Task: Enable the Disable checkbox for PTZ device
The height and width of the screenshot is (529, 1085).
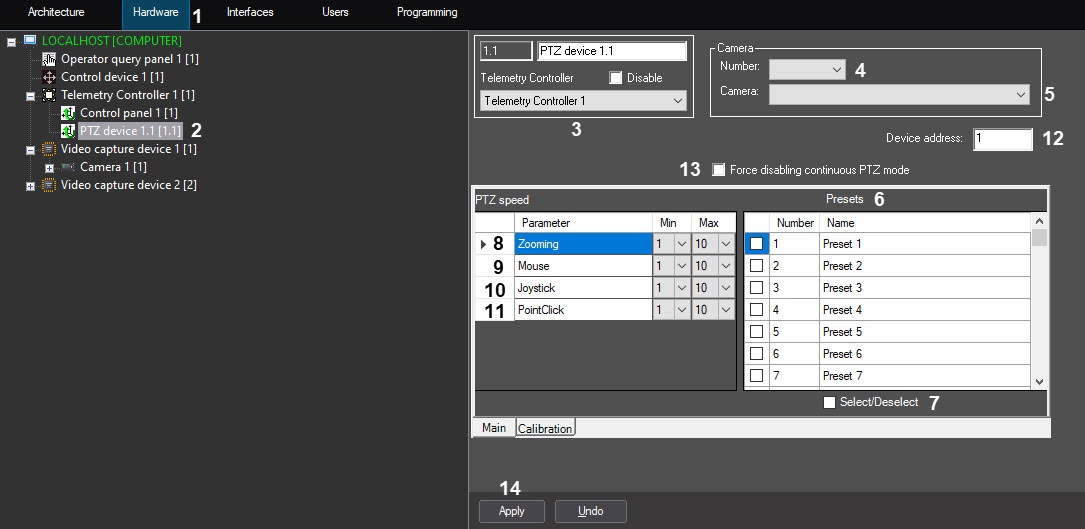Action: [x=615, y=78]
